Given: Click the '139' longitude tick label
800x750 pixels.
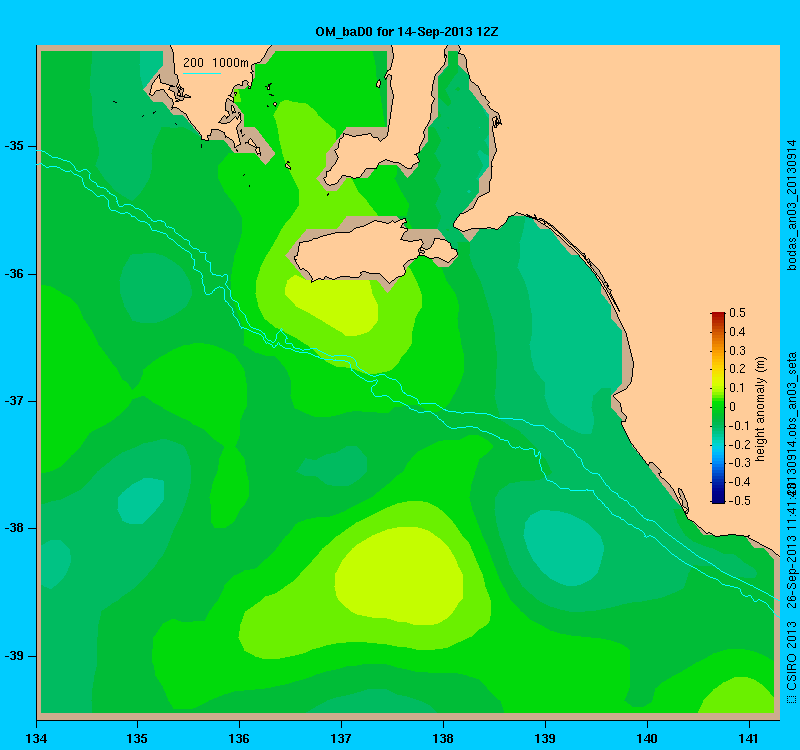Looking at the screenshot, I should coord(545,738).
